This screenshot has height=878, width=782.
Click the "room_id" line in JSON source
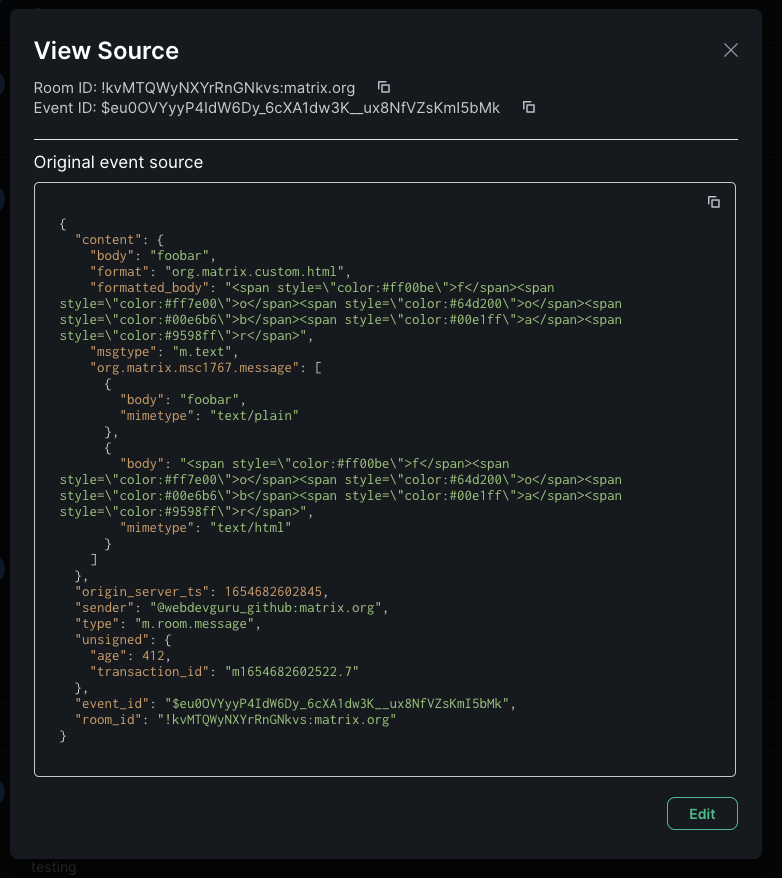click(236, 720)
